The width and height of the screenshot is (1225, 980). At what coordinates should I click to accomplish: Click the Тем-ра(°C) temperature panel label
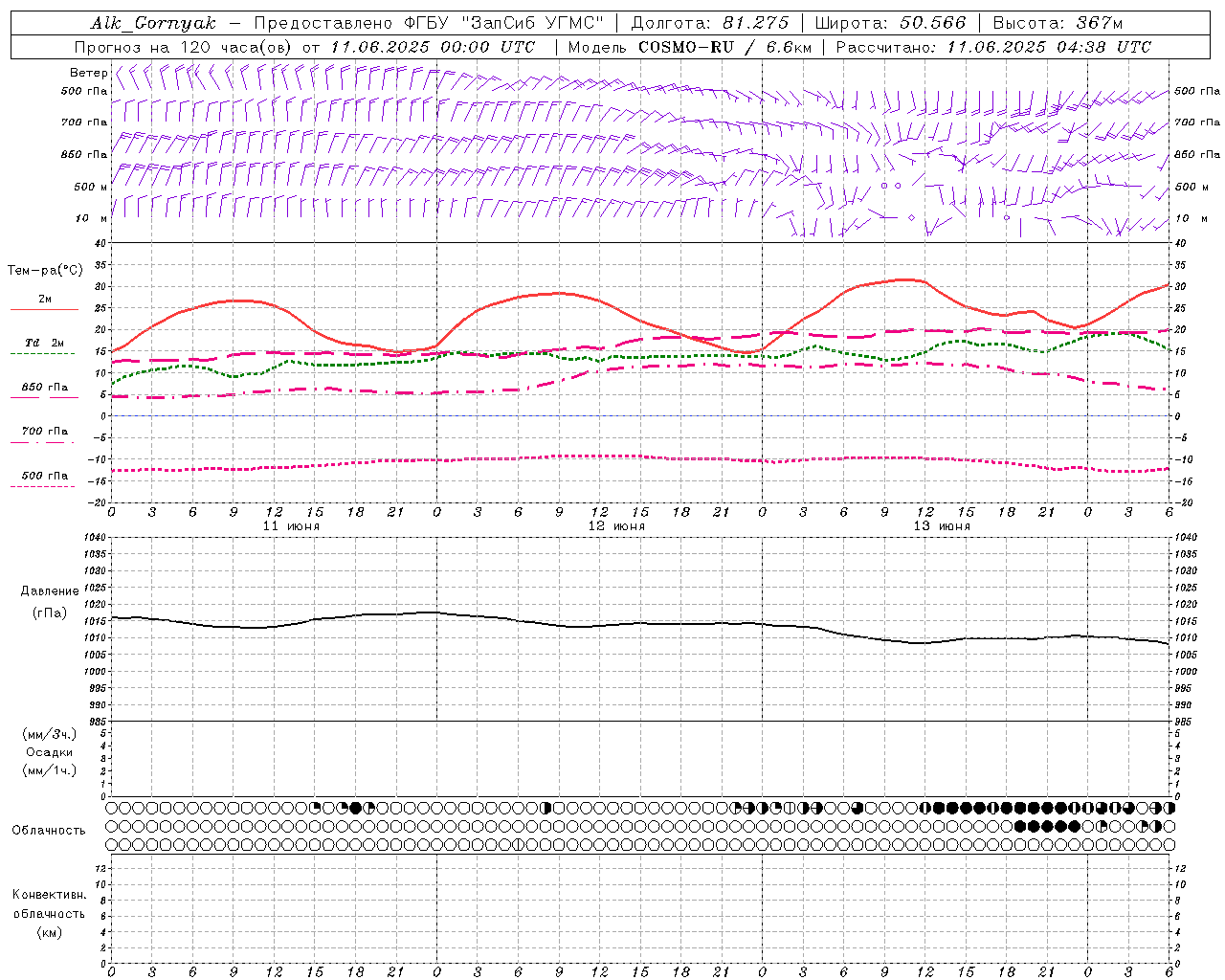pos(45,271)
